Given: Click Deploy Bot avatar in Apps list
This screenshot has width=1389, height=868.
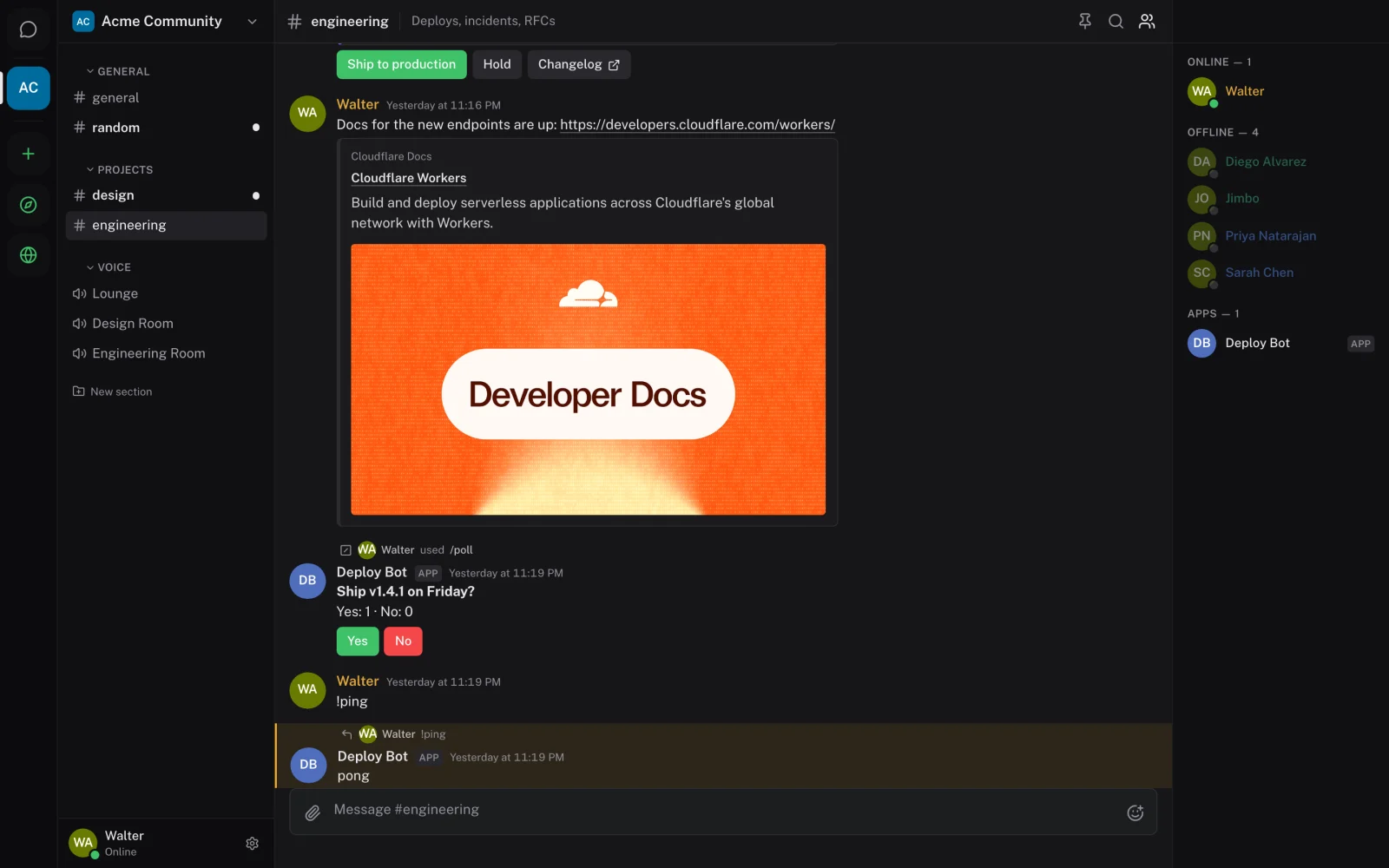Looking at the screenshot, I should (1201, 343).
